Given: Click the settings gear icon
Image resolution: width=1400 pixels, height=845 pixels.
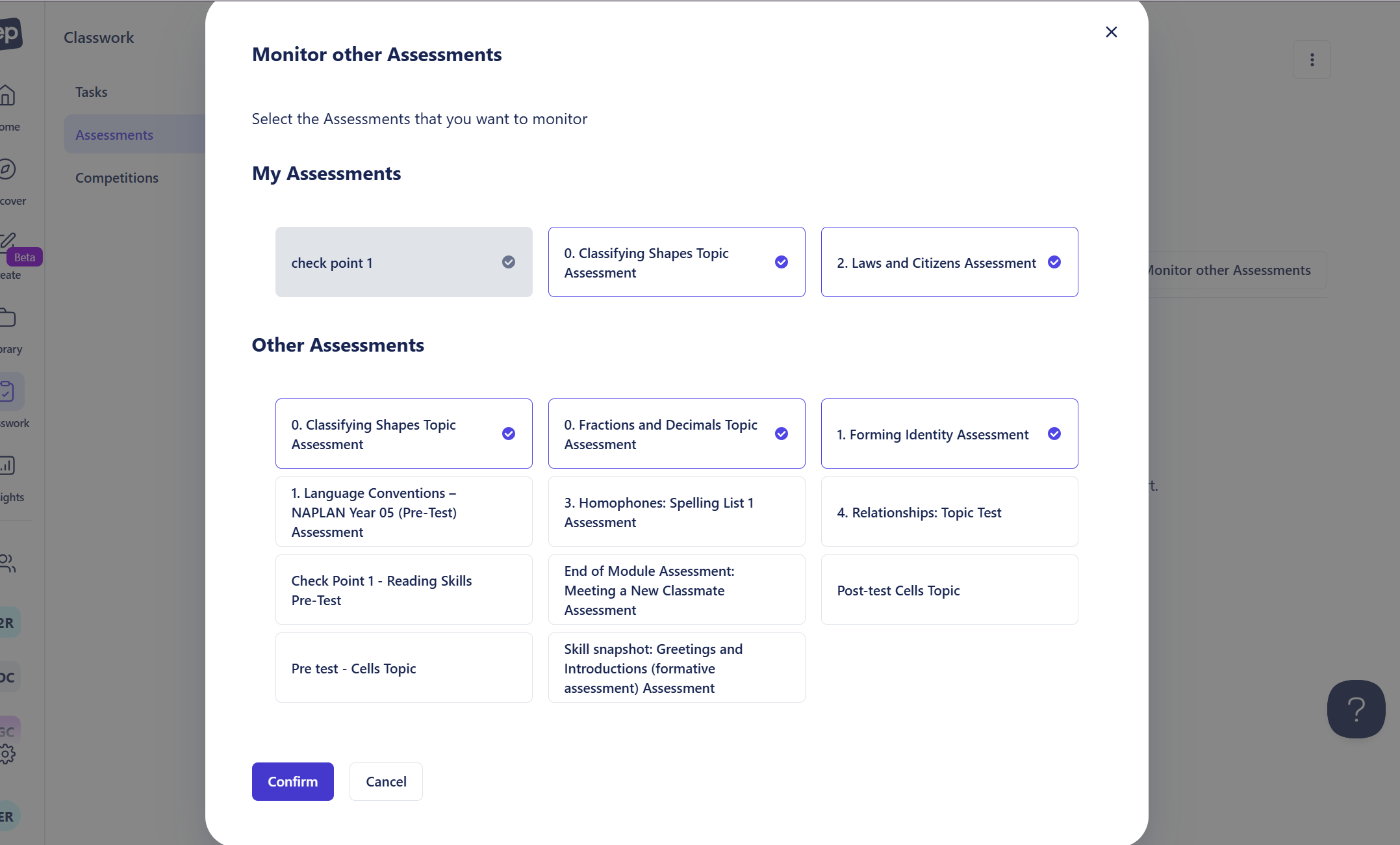Looking at the screenshot, I should click(8, 755).
